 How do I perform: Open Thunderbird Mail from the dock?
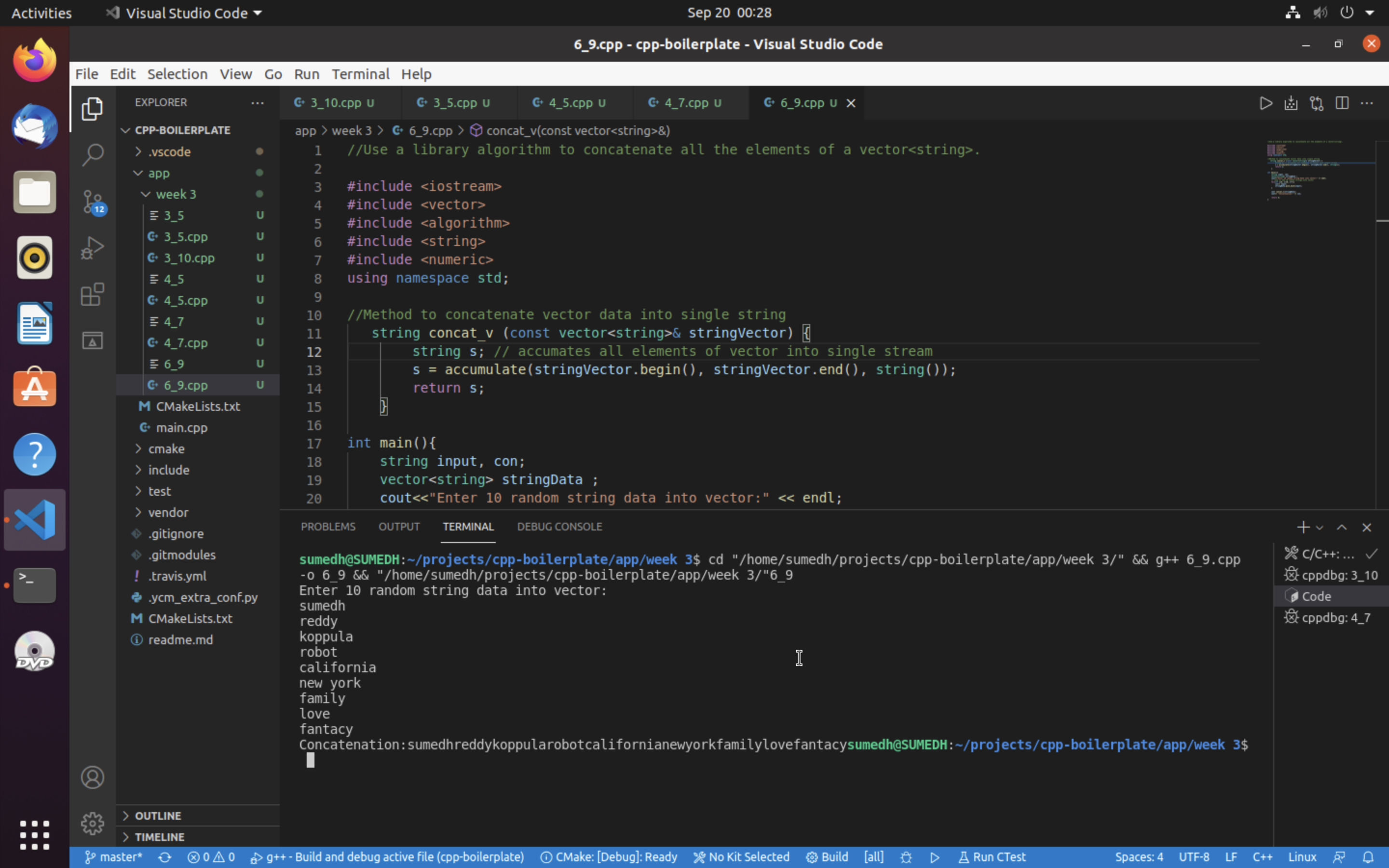(34, 126)
